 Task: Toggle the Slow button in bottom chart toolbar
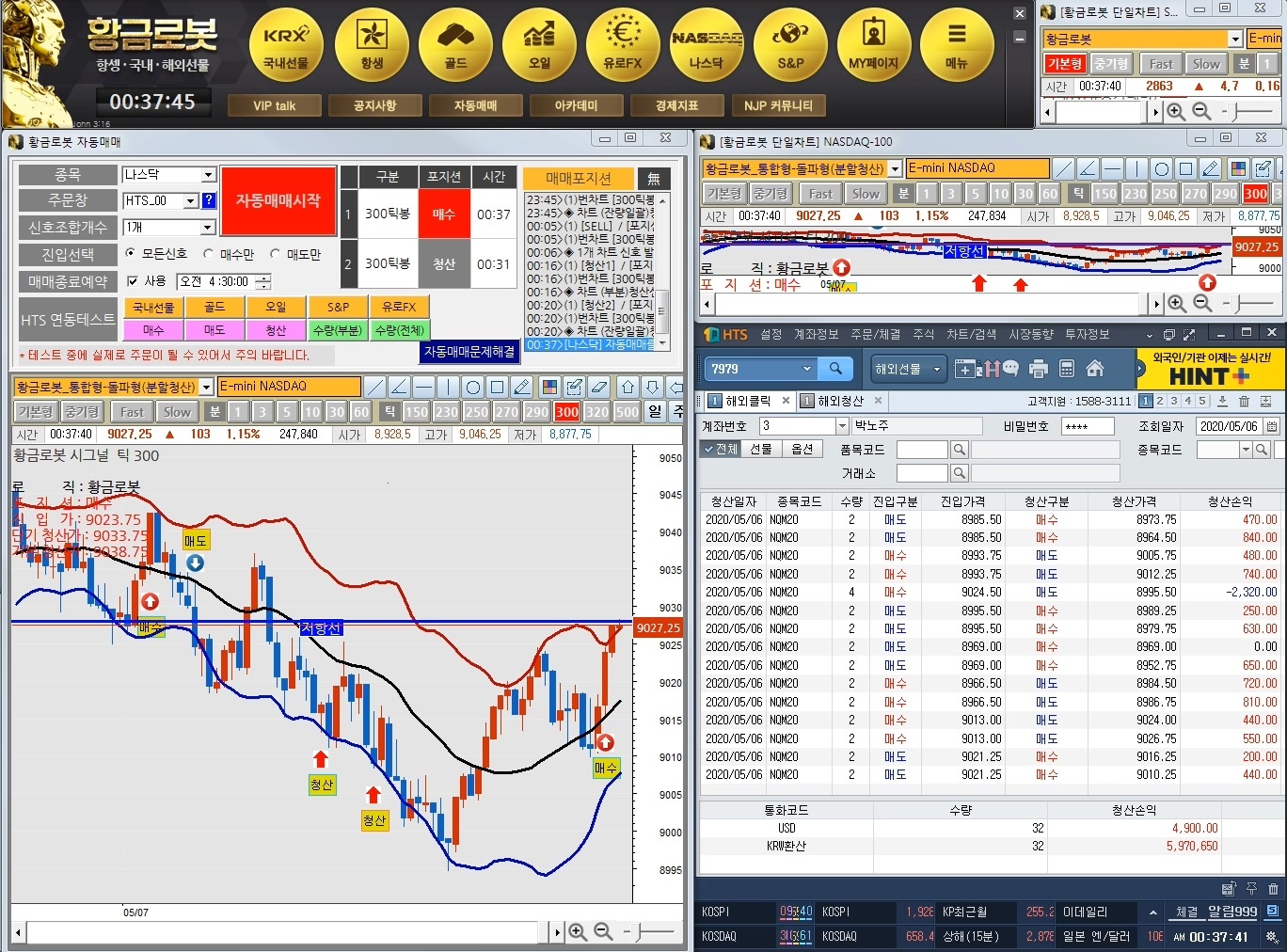tap(176, 412)
